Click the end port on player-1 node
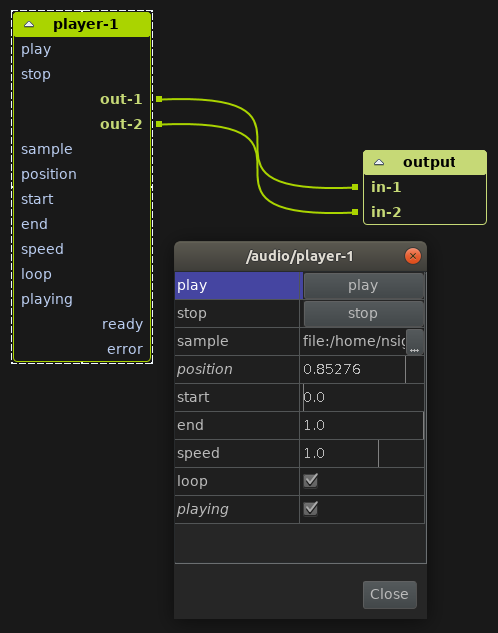 pos(34,224)
